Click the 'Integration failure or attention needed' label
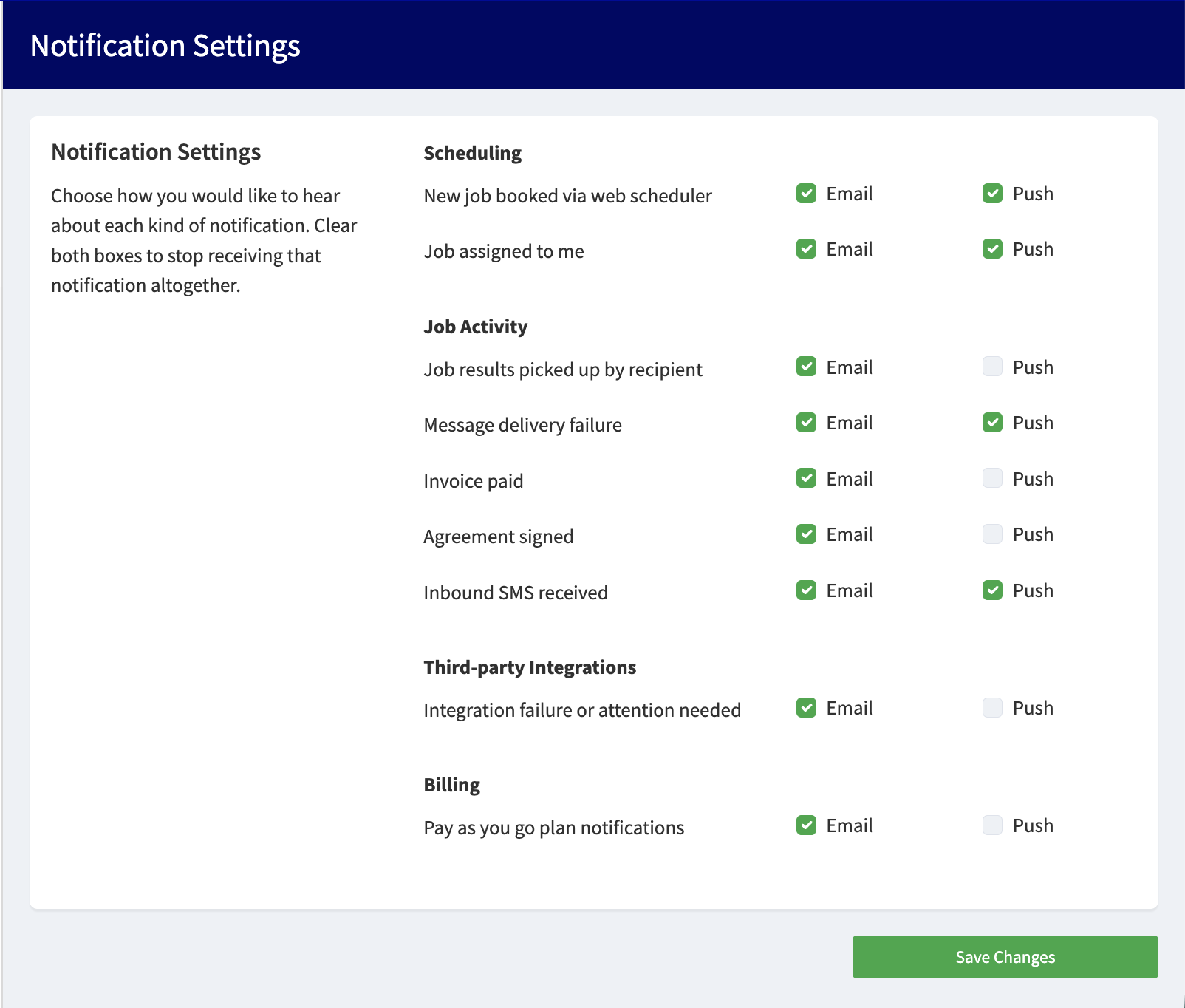This screenshot has width=1185, height=1008. [582, 710]
